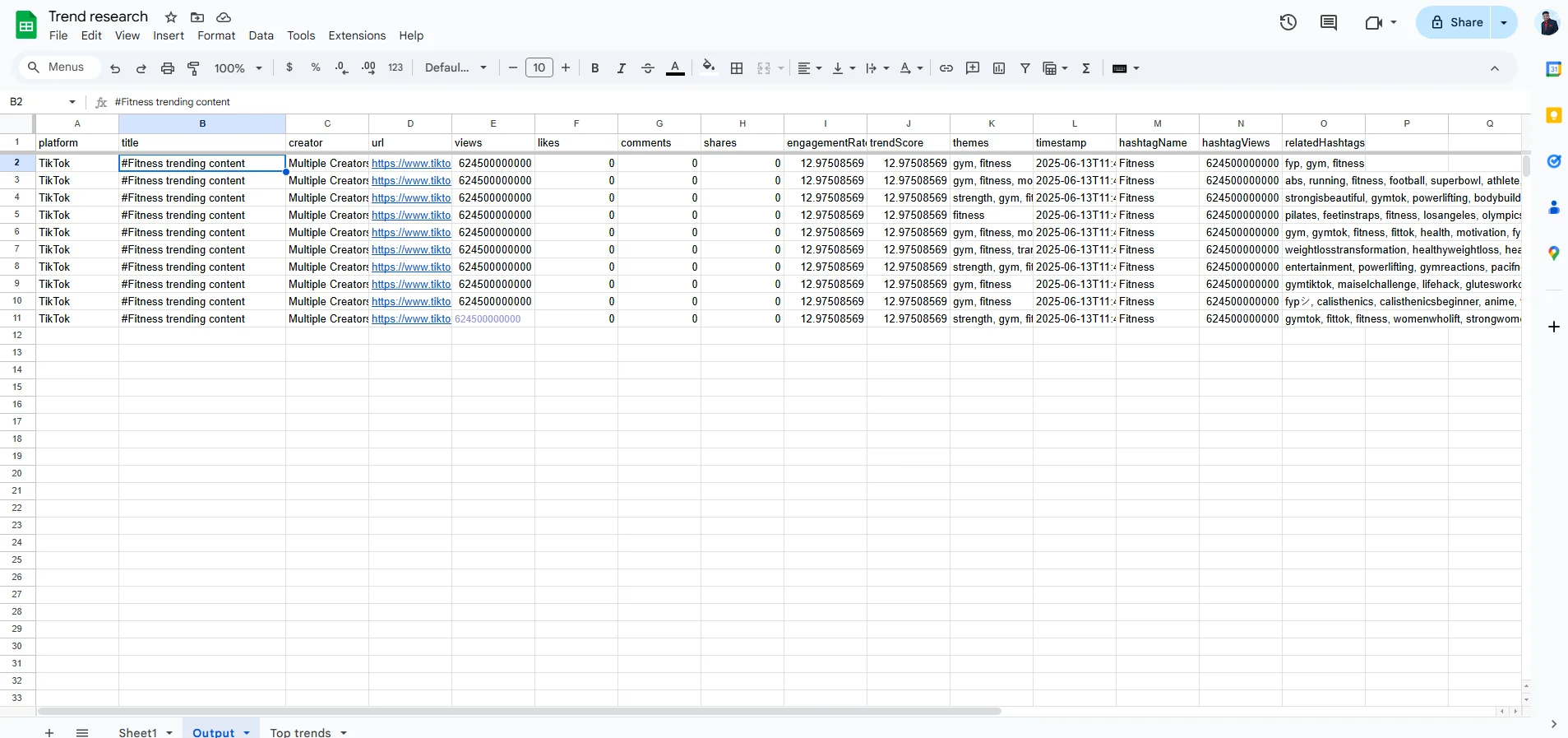Open the Google Sheets home icon
Image resolution: width=1568 pixels, height=738 pixels.
(26, 25)
